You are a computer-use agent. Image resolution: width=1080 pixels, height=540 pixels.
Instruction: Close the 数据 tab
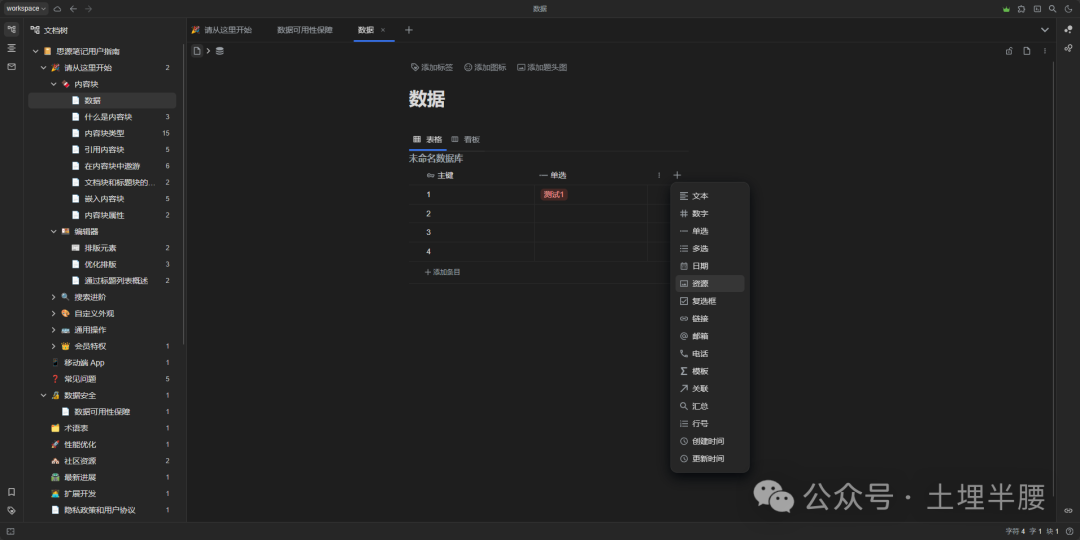point(383,30)
